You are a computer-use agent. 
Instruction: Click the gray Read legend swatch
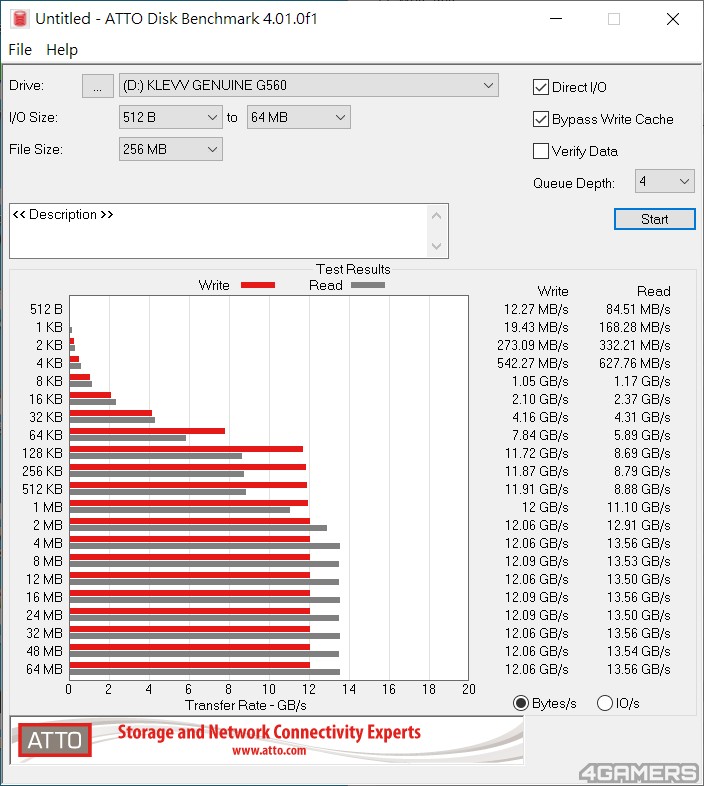click(368, 285)
